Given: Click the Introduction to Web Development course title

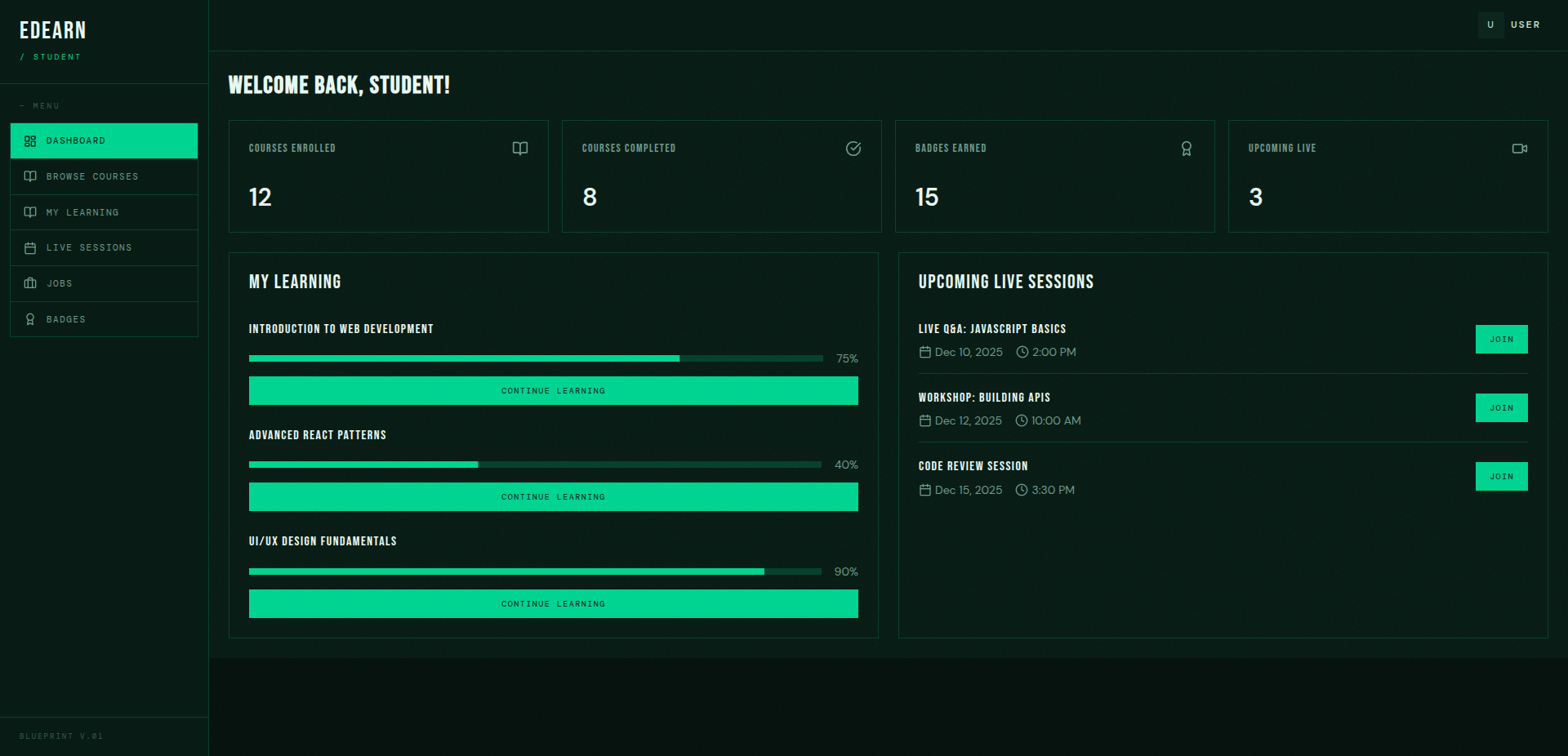Looking at the screenshot, I should [x=341, y=329].
